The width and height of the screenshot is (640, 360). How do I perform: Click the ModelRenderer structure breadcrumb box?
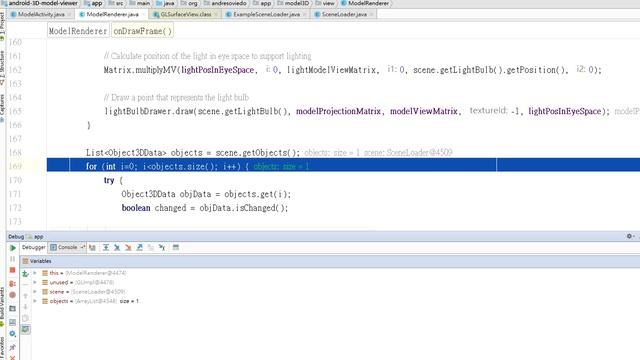tap(78, 31)
